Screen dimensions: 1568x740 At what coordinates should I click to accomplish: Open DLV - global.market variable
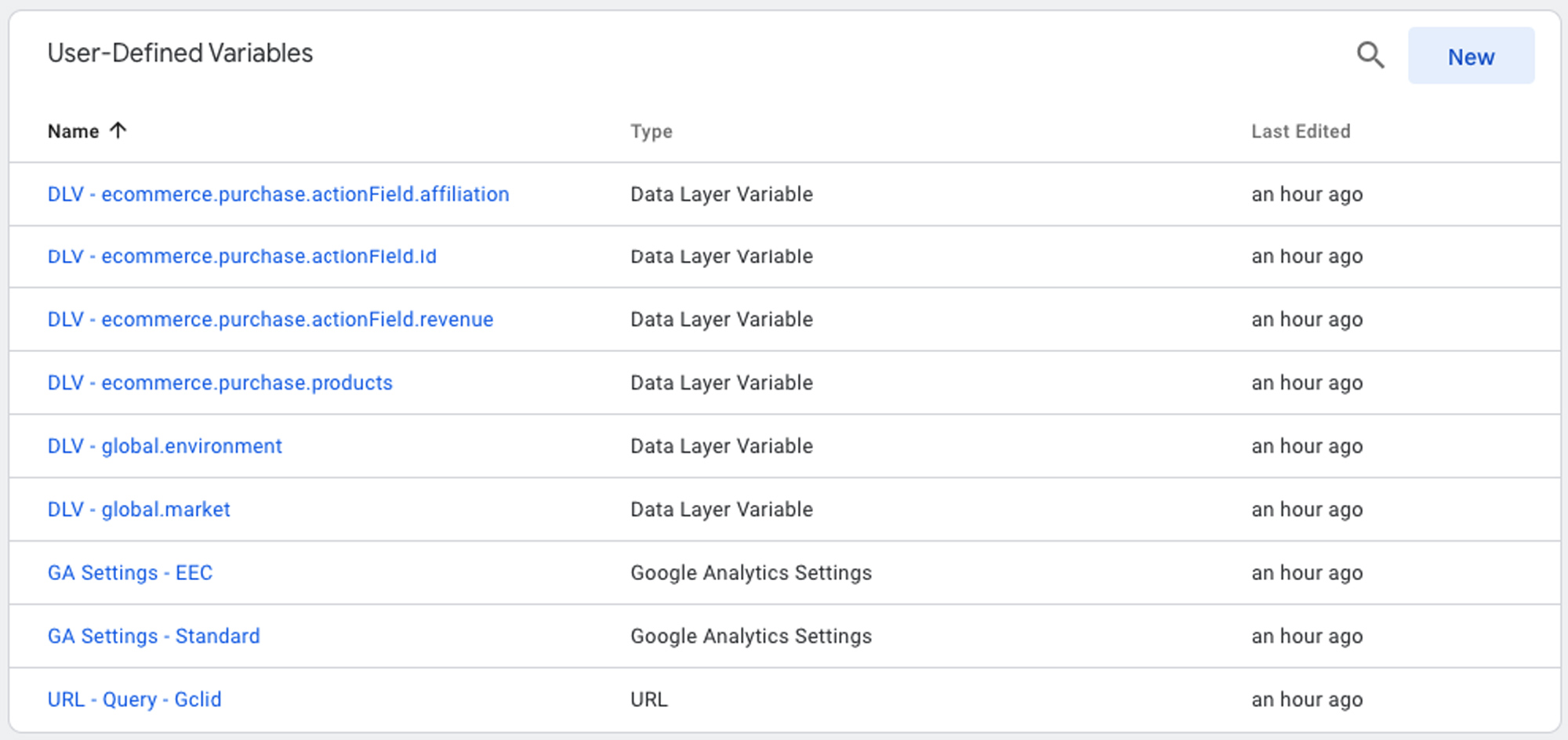[x=139, y=510]
